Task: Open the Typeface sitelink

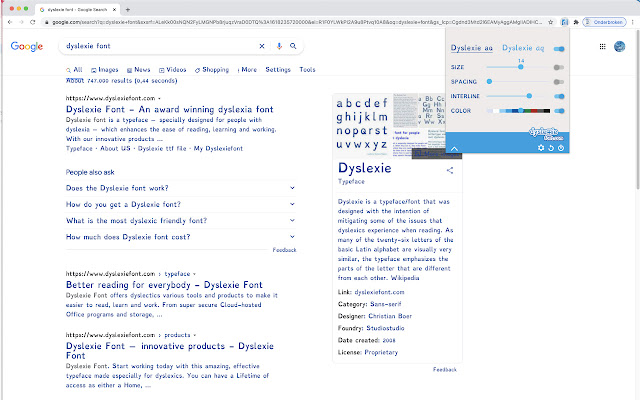Action: click(x=79, y=149)
